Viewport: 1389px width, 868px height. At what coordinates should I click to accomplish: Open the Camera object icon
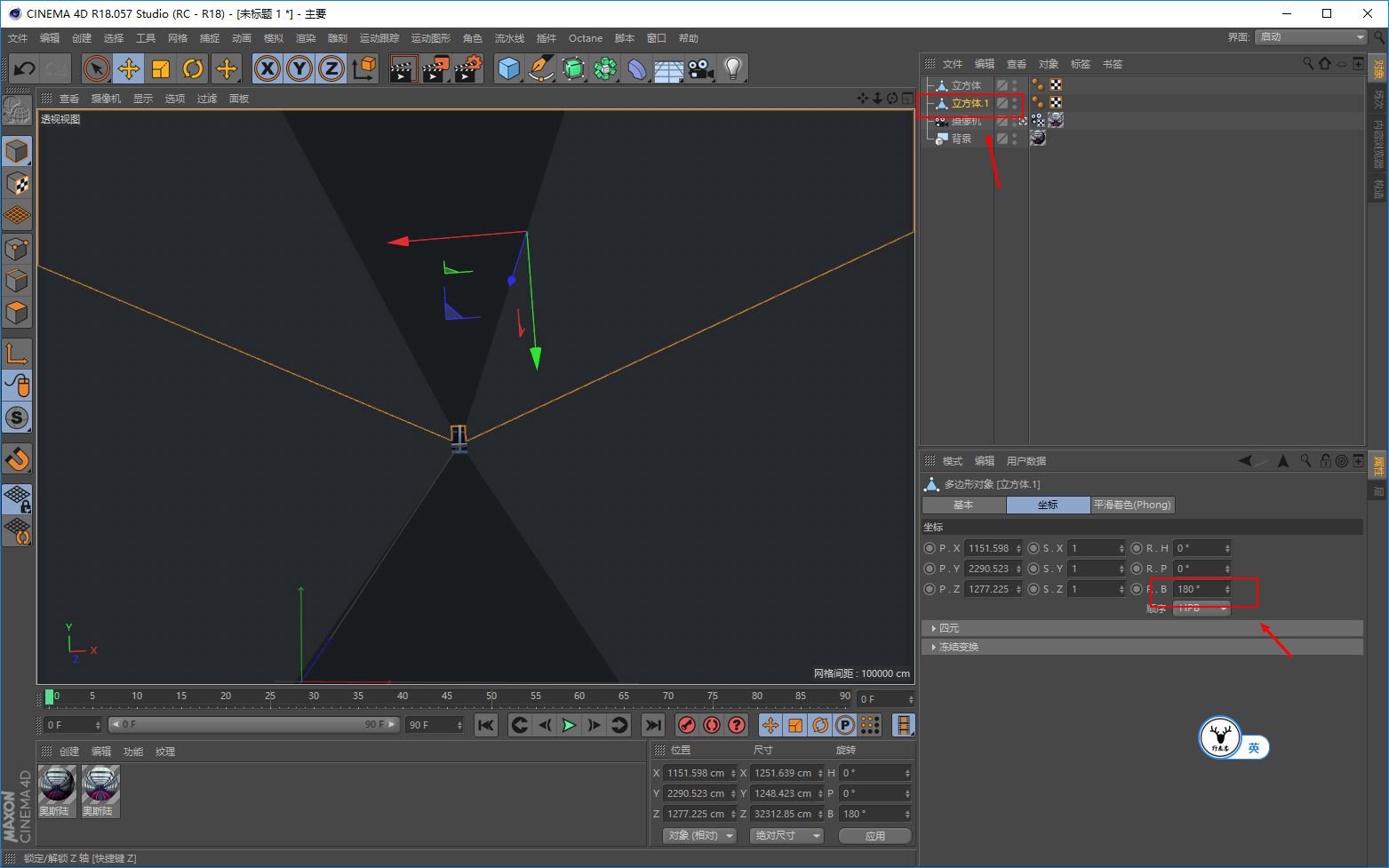pyautogui.click(x=700, y=68)
